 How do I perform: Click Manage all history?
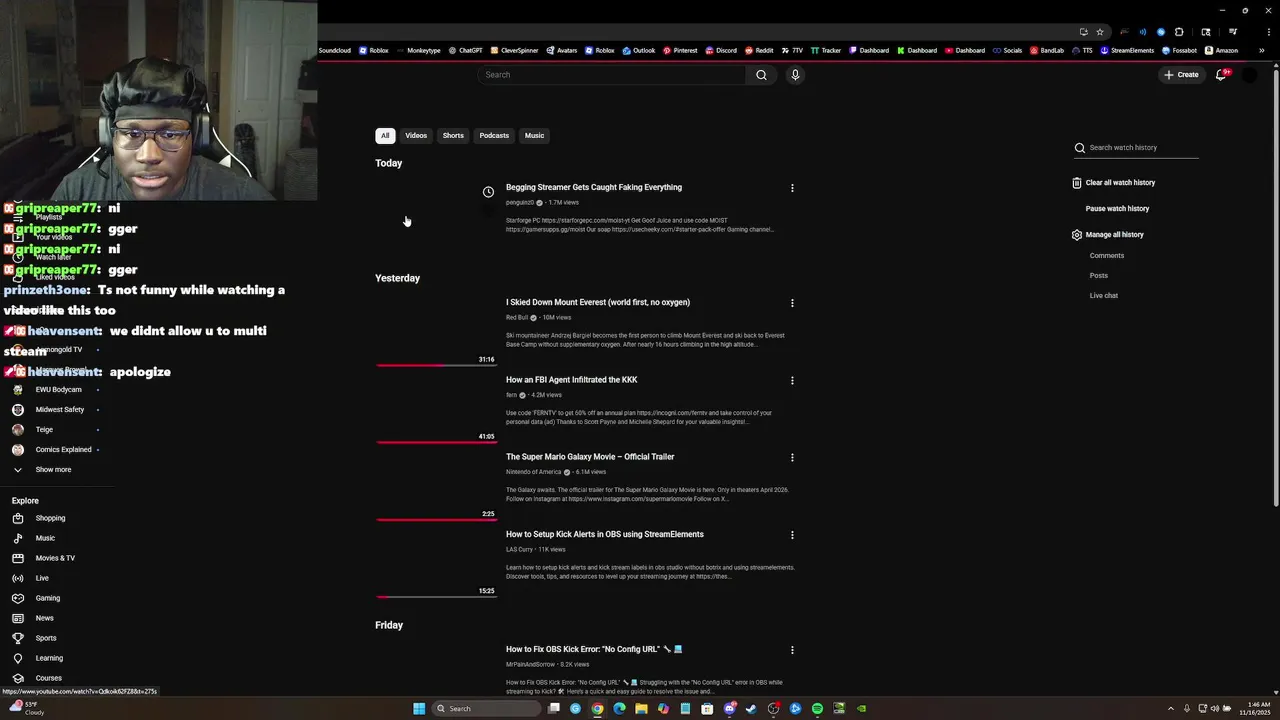pyautogui.click(x=1114, y=235)
